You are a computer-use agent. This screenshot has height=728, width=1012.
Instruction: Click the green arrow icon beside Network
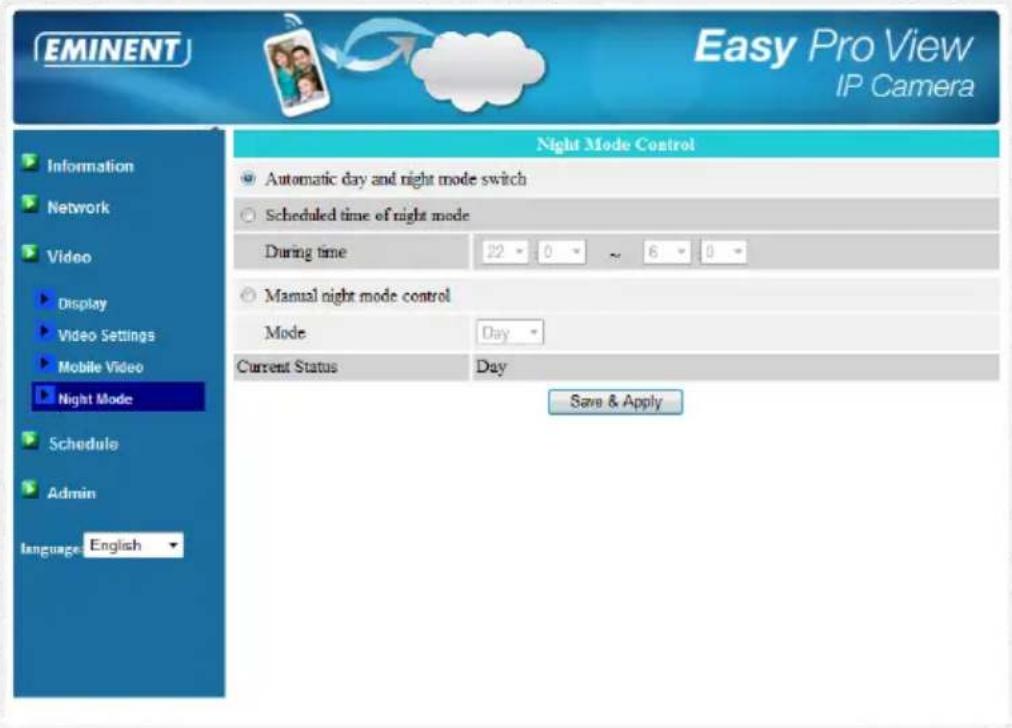pos(30,204)
